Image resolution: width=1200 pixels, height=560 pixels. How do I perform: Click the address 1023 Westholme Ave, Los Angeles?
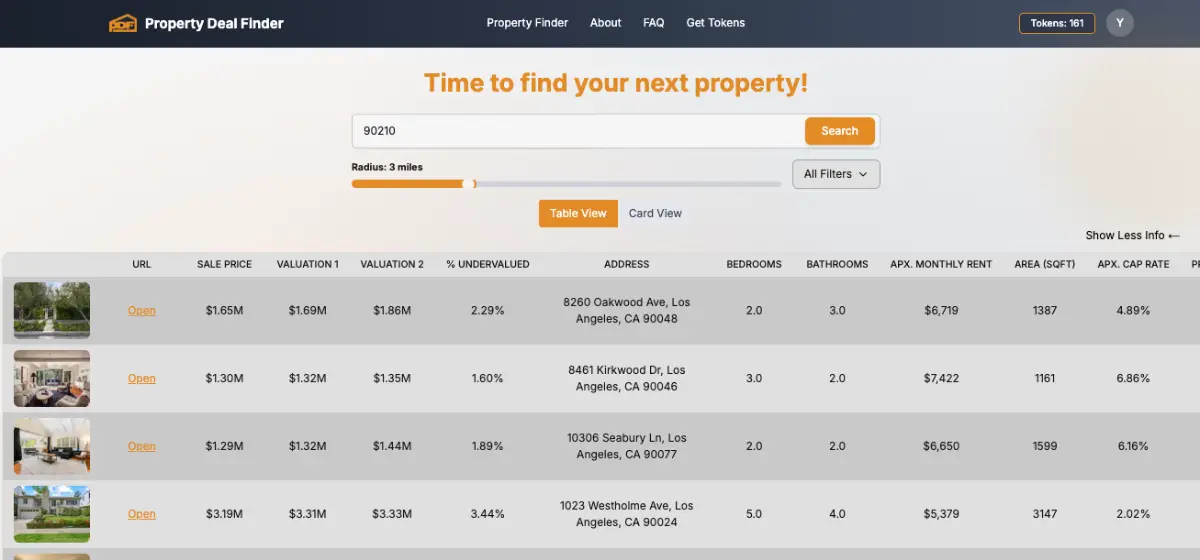627,514
